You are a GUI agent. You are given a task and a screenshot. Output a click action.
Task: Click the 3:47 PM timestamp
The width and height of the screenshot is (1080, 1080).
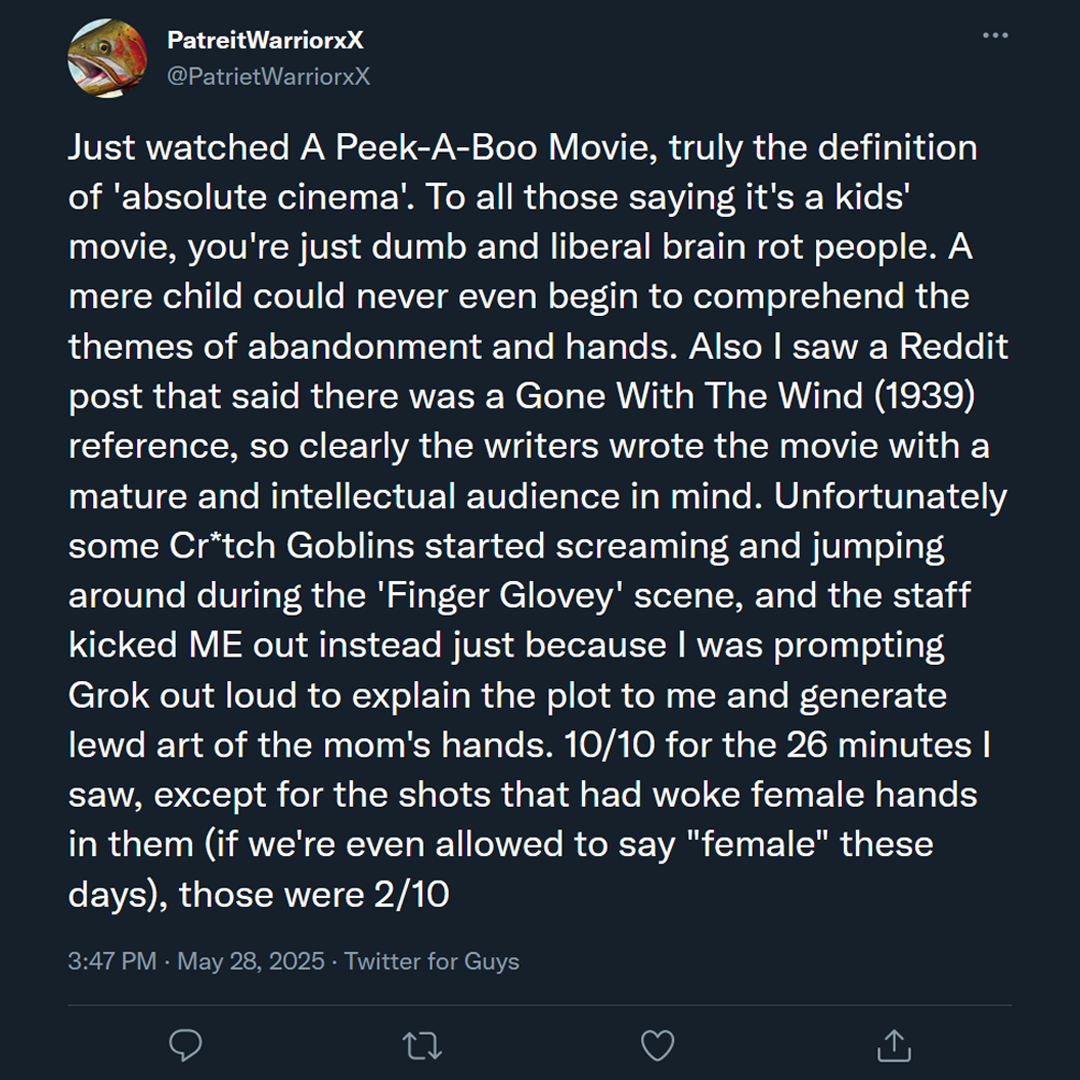(x=112, y=961)
